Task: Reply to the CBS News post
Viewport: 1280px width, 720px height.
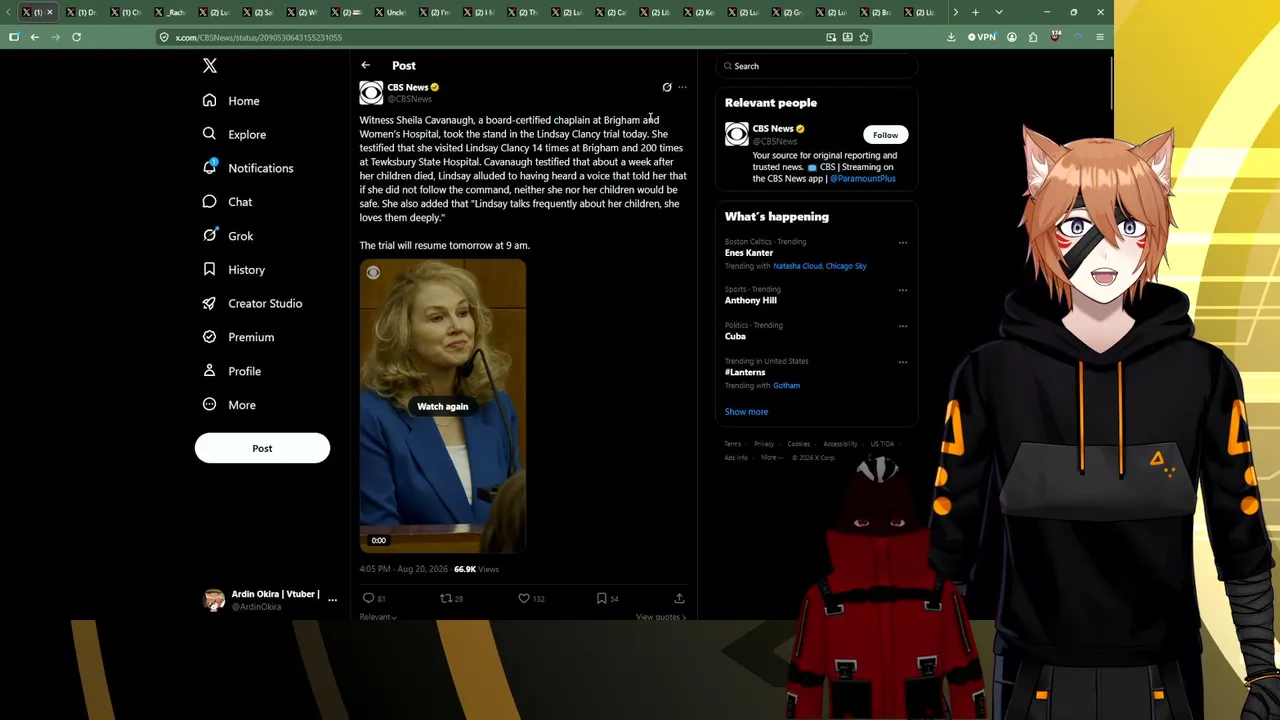Action: [373, 598]
